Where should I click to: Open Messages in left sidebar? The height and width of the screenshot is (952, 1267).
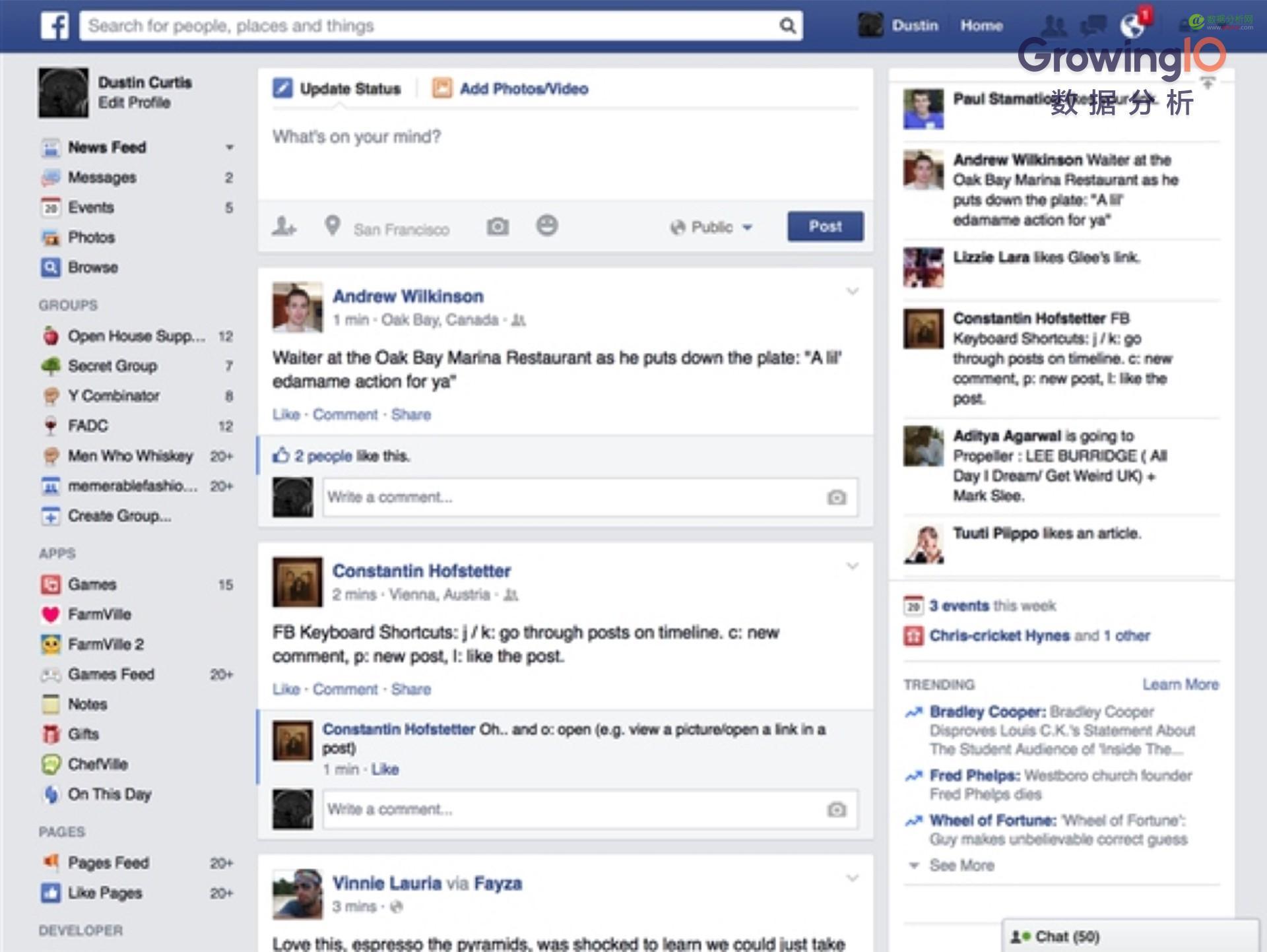coord(102,177)
